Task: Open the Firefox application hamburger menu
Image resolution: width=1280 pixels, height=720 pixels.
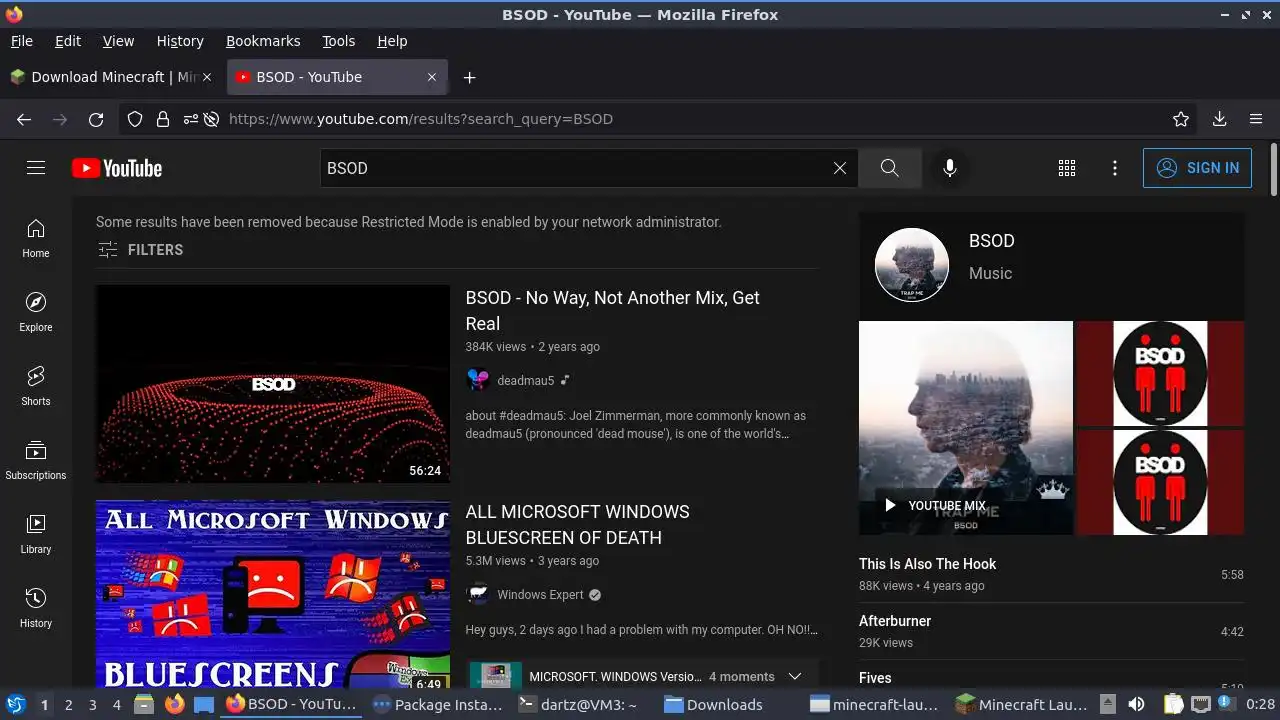Action: pyautogui.click(x=1256, y=119)
